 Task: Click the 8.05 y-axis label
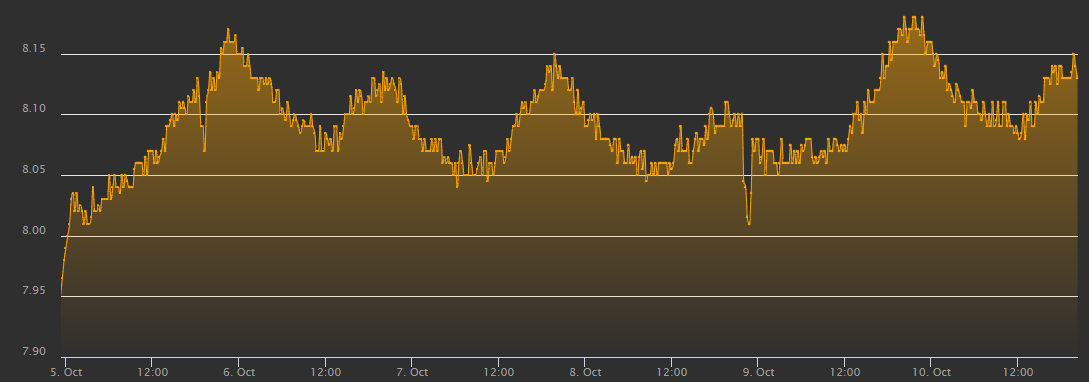(34, 170)
